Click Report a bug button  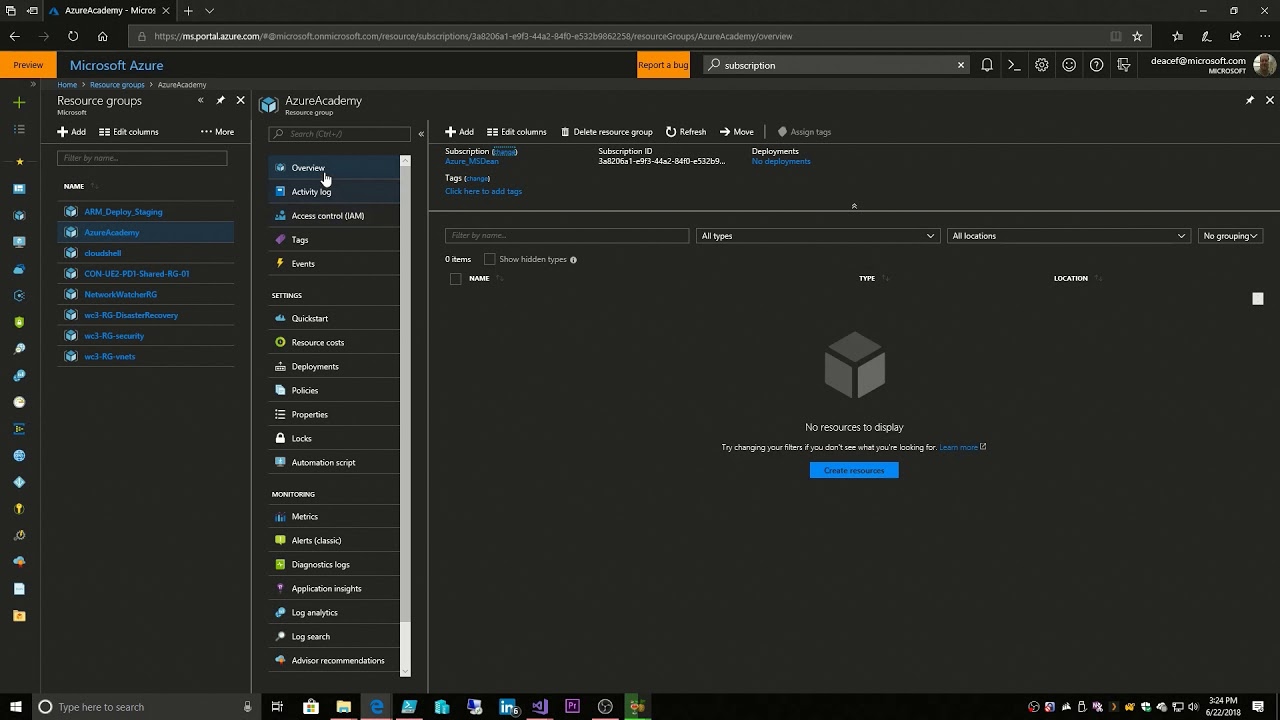[663, 65]
